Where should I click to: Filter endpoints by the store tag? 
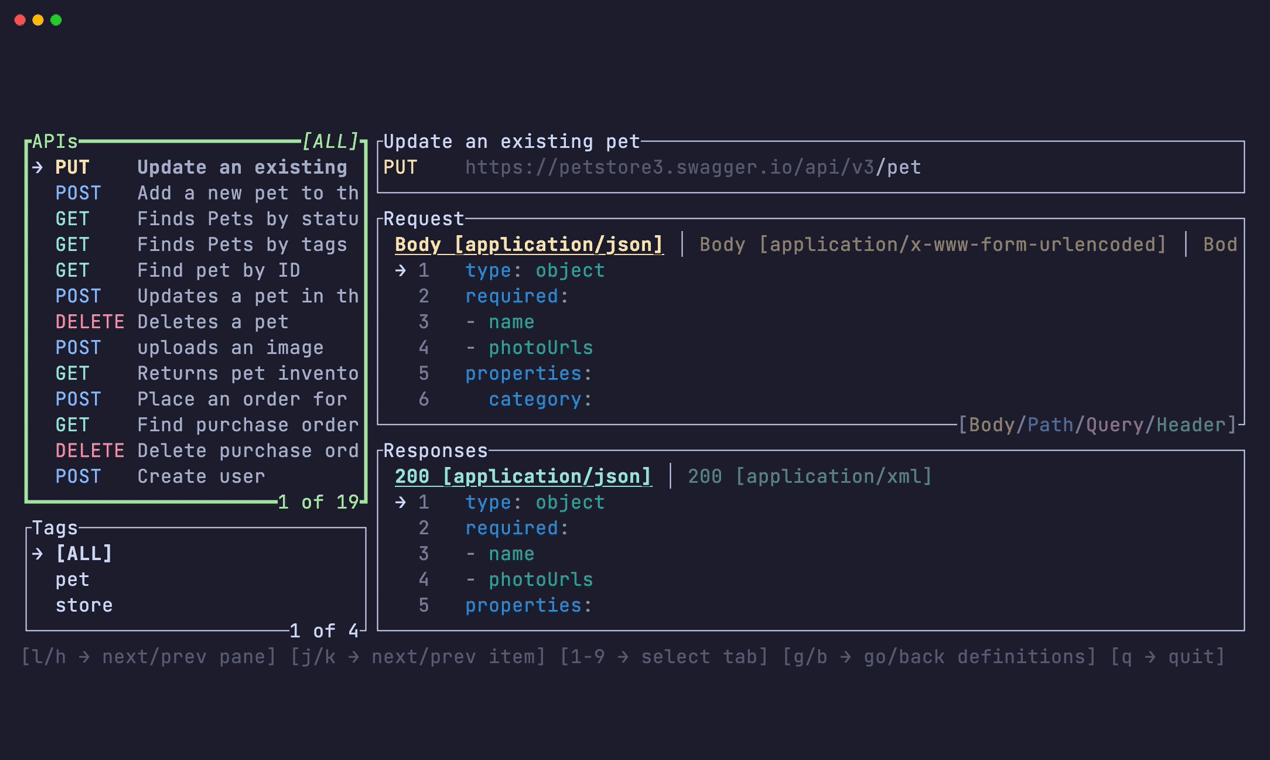(x=83, y=605)
